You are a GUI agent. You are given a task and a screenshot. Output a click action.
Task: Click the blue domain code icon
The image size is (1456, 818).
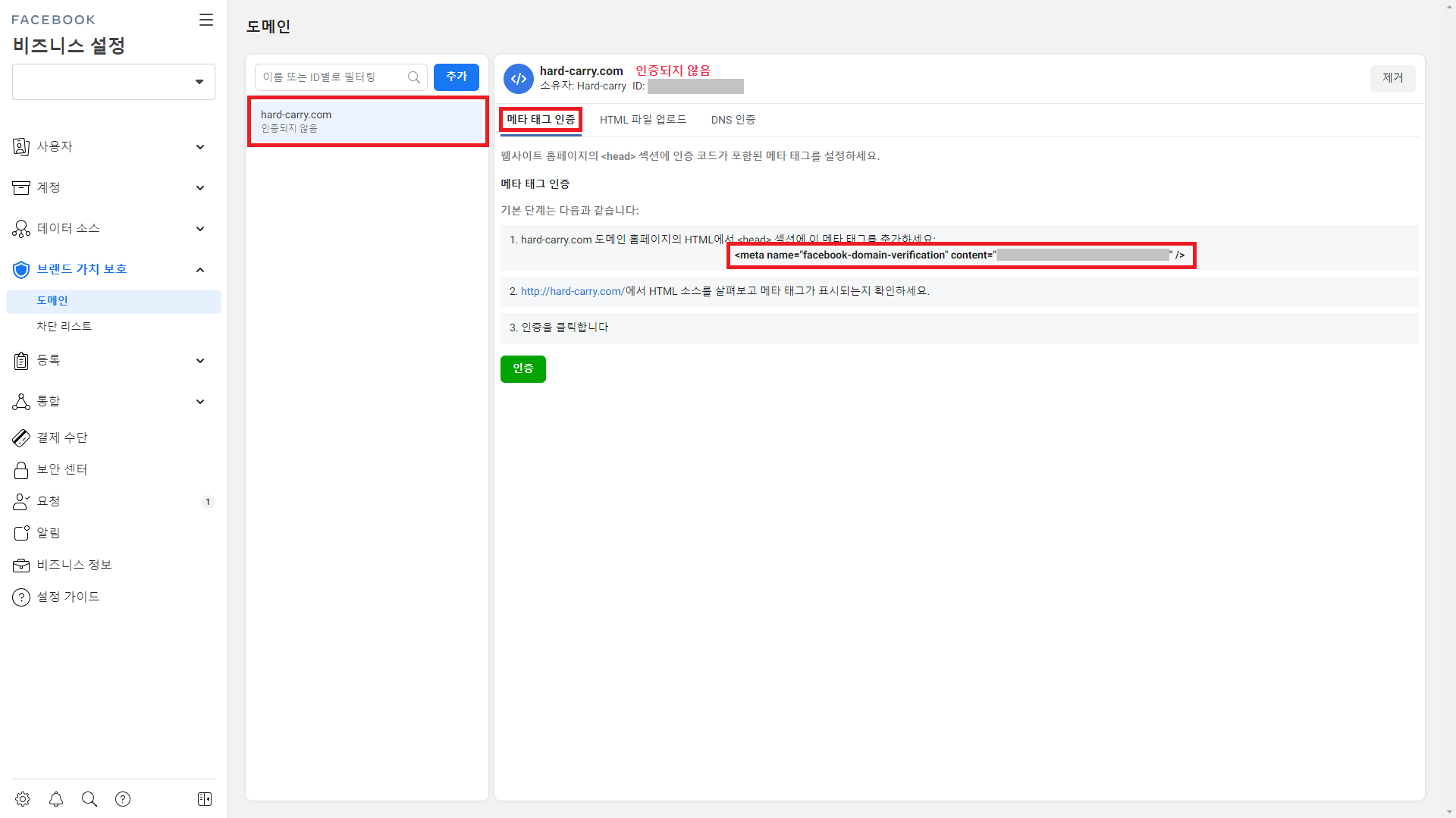pyautogui.click(x=519, y=79)
